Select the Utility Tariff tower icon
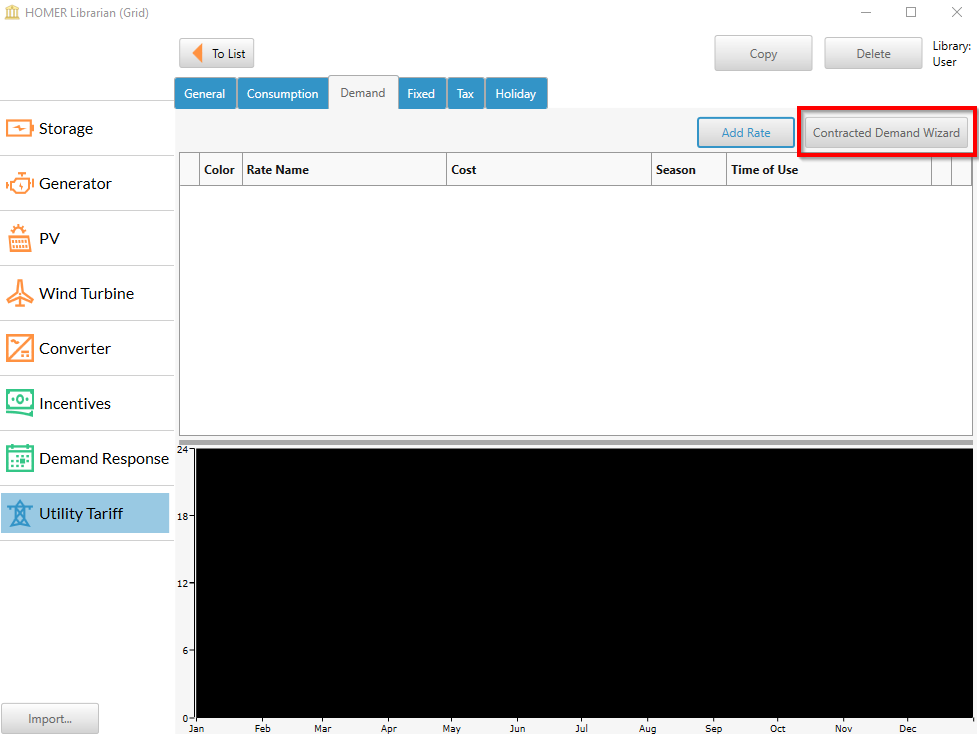979x734 pixels. (20, 514)
